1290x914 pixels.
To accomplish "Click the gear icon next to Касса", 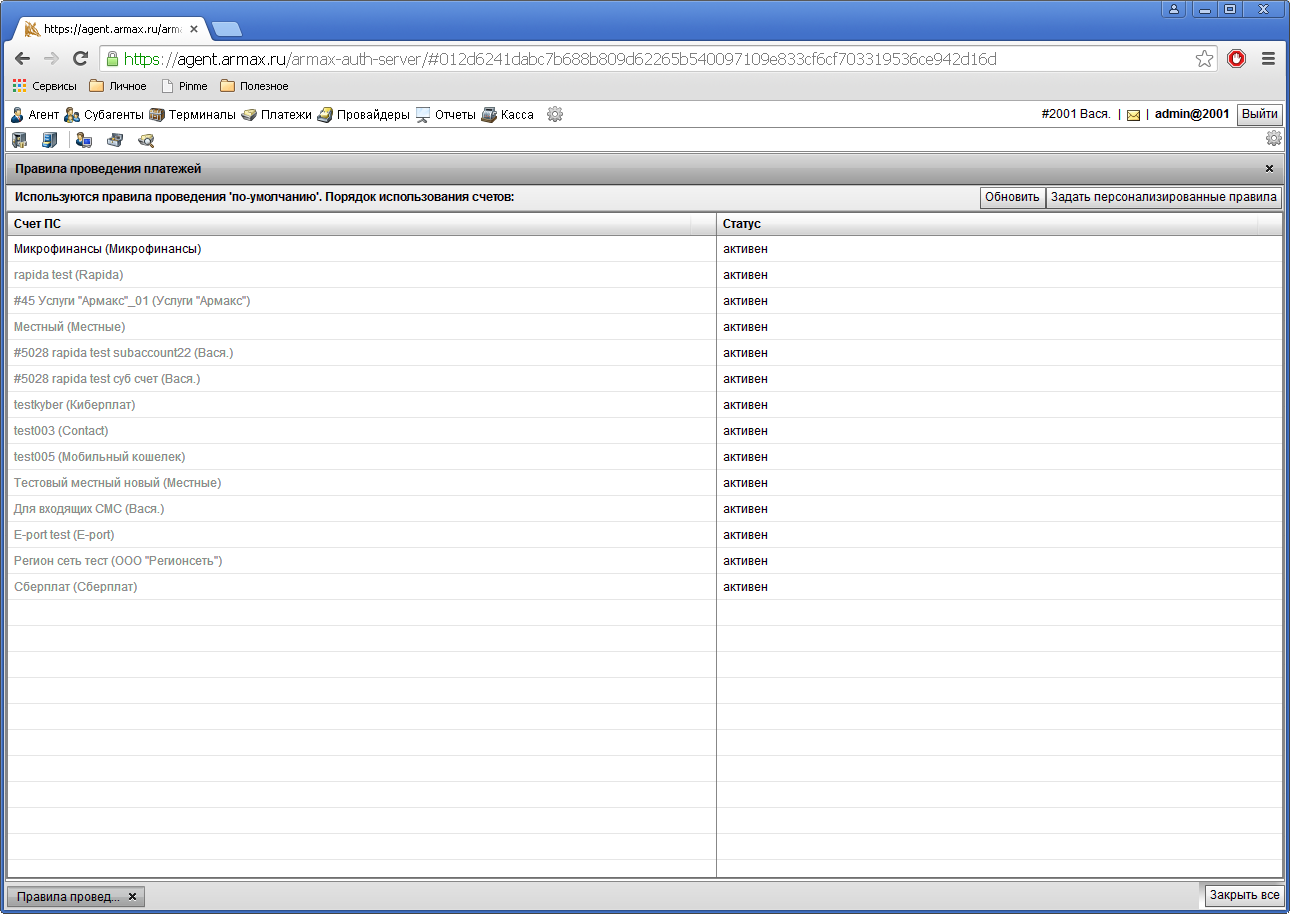I will 555,115.
